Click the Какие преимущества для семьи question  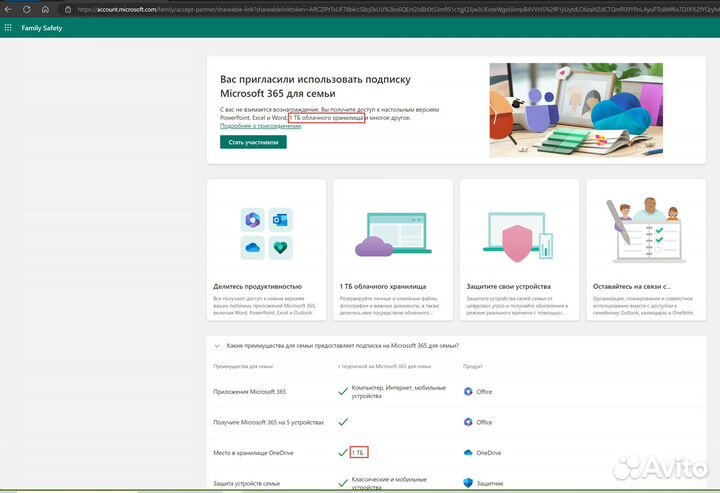(343, 346)
